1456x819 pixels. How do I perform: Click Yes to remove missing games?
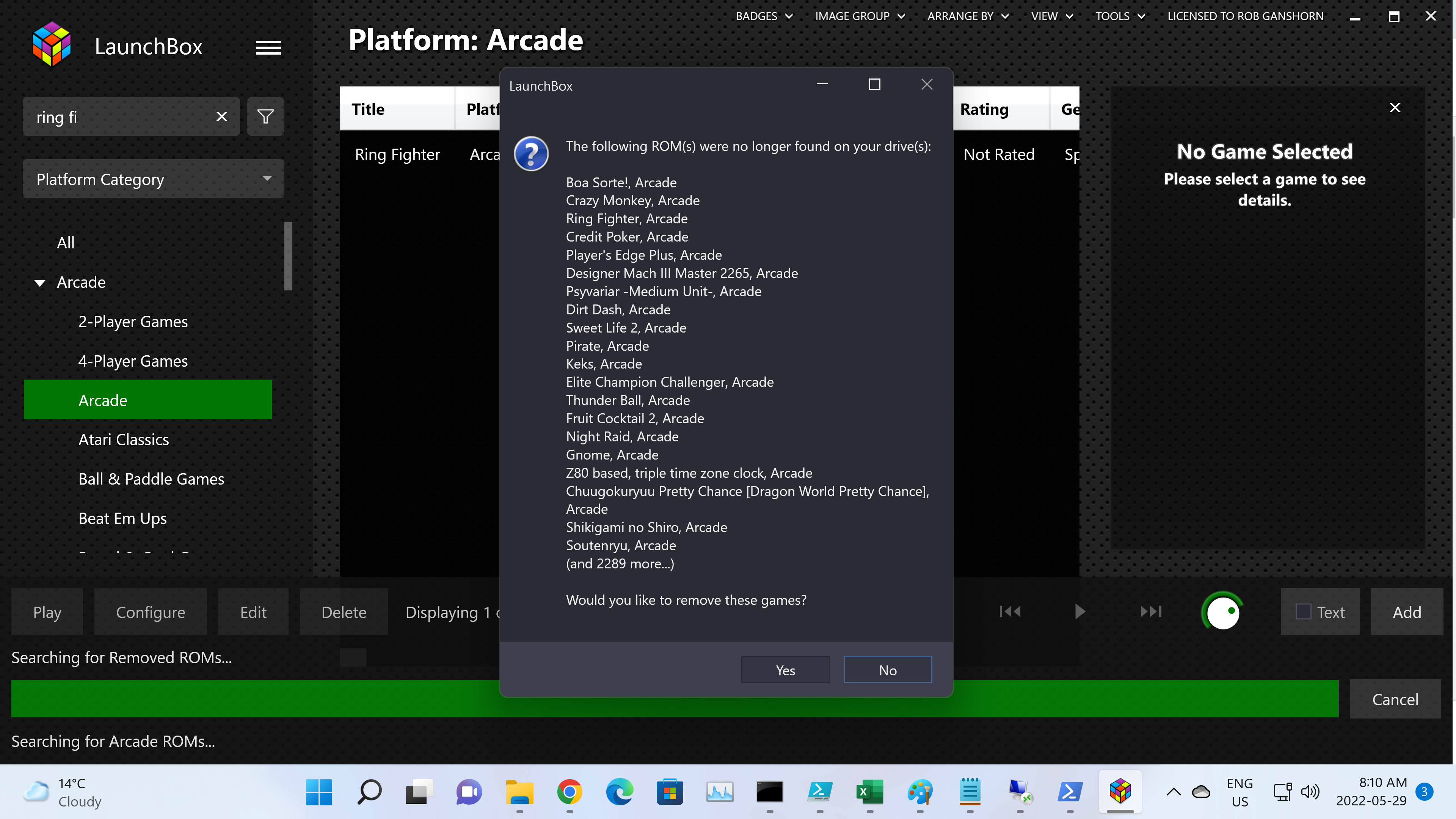coord(785,670)
